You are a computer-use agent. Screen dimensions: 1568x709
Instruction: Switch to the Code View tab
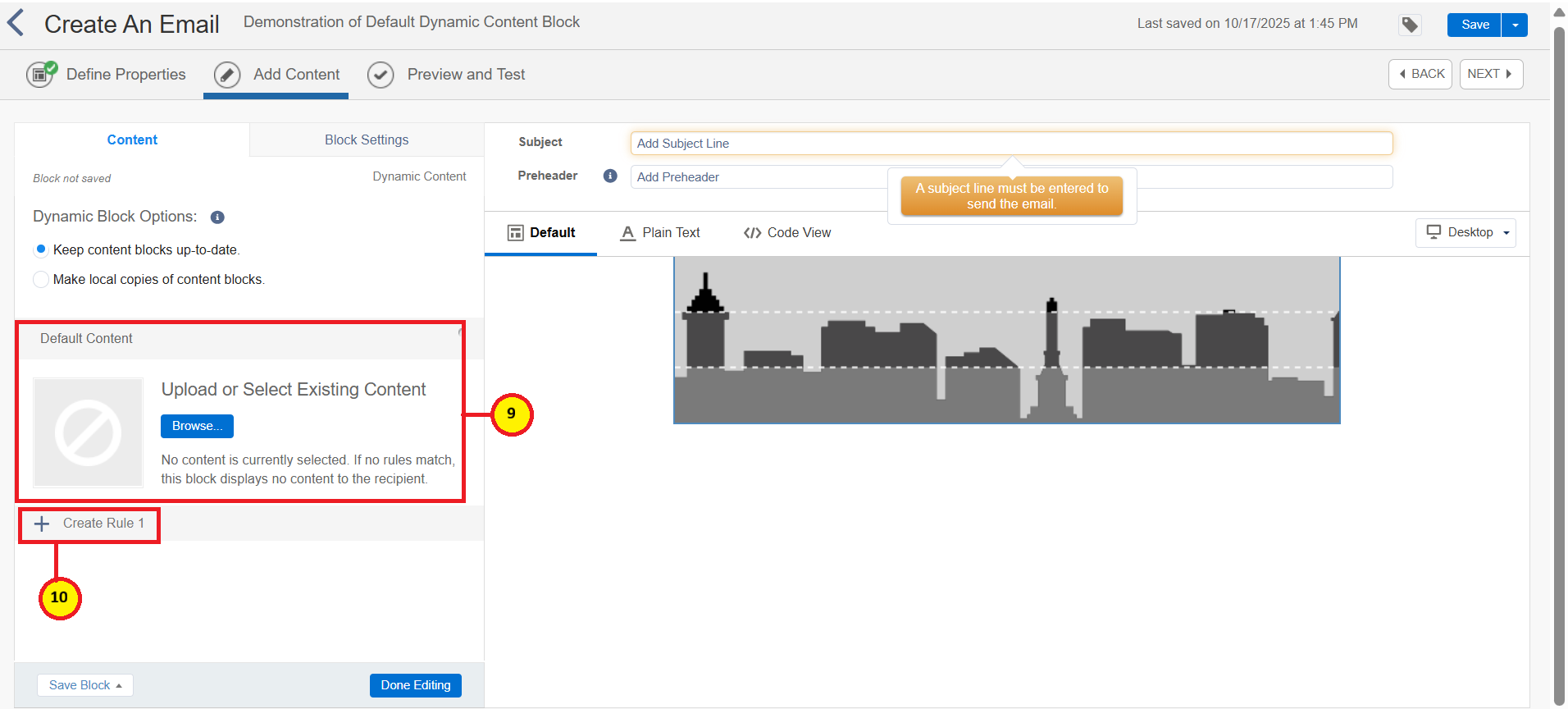tap(787, 233)
